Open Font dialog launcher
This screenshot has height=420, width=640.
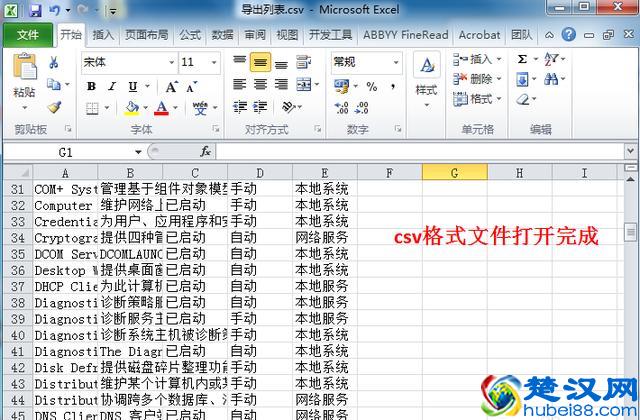[x=215, y=129]
